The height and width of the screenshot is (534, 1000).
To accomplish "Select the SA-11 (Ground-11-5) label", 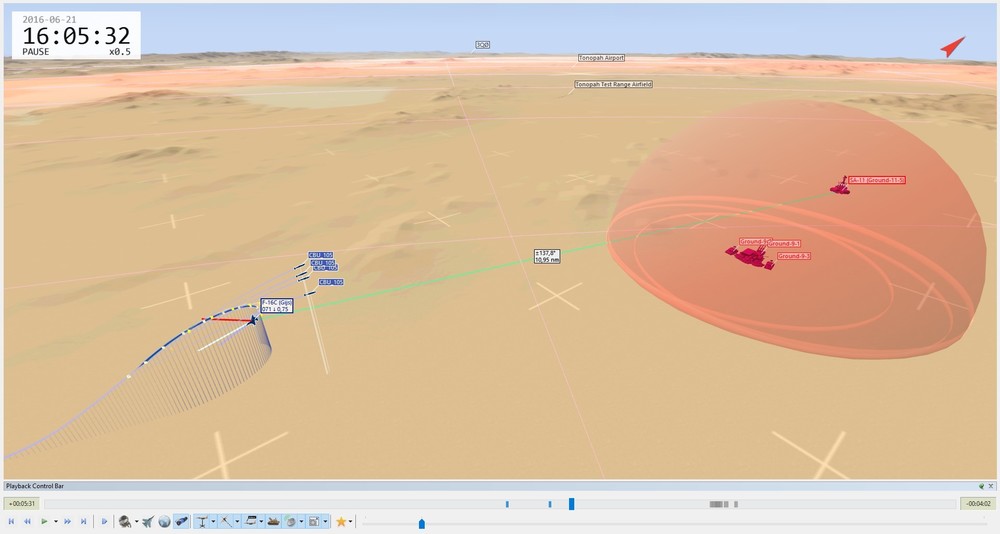I will pos(877,180).
